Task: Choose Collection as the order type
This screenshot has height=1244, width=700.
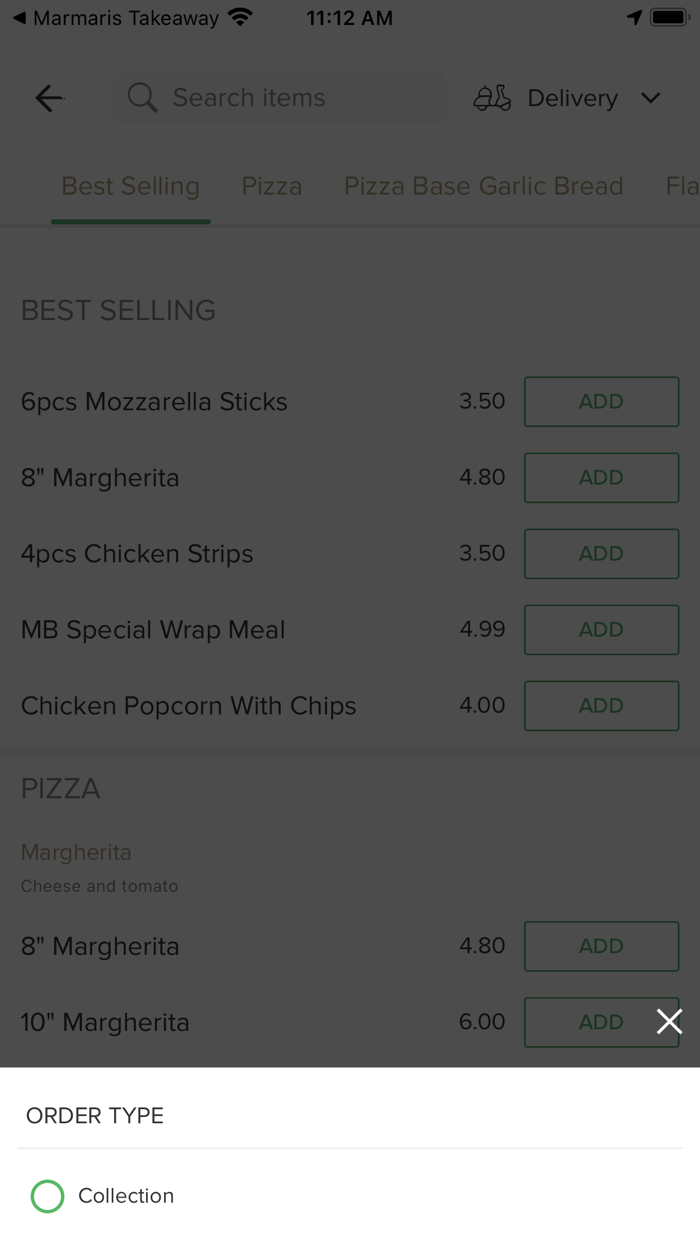Action: 125,1196
